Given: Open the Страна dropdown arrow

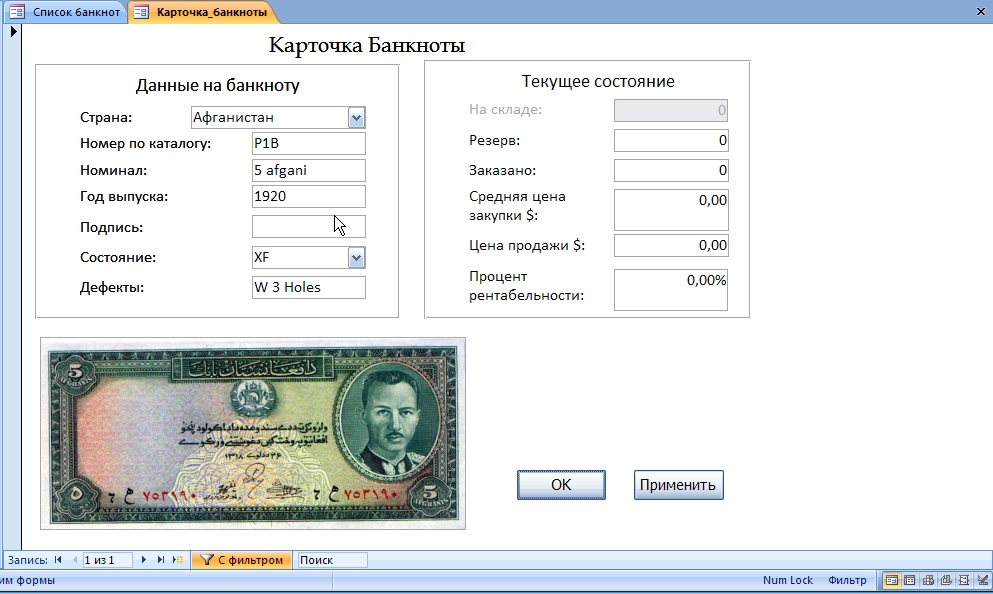Looking at the screenshot, I should (x=357, y=118).
